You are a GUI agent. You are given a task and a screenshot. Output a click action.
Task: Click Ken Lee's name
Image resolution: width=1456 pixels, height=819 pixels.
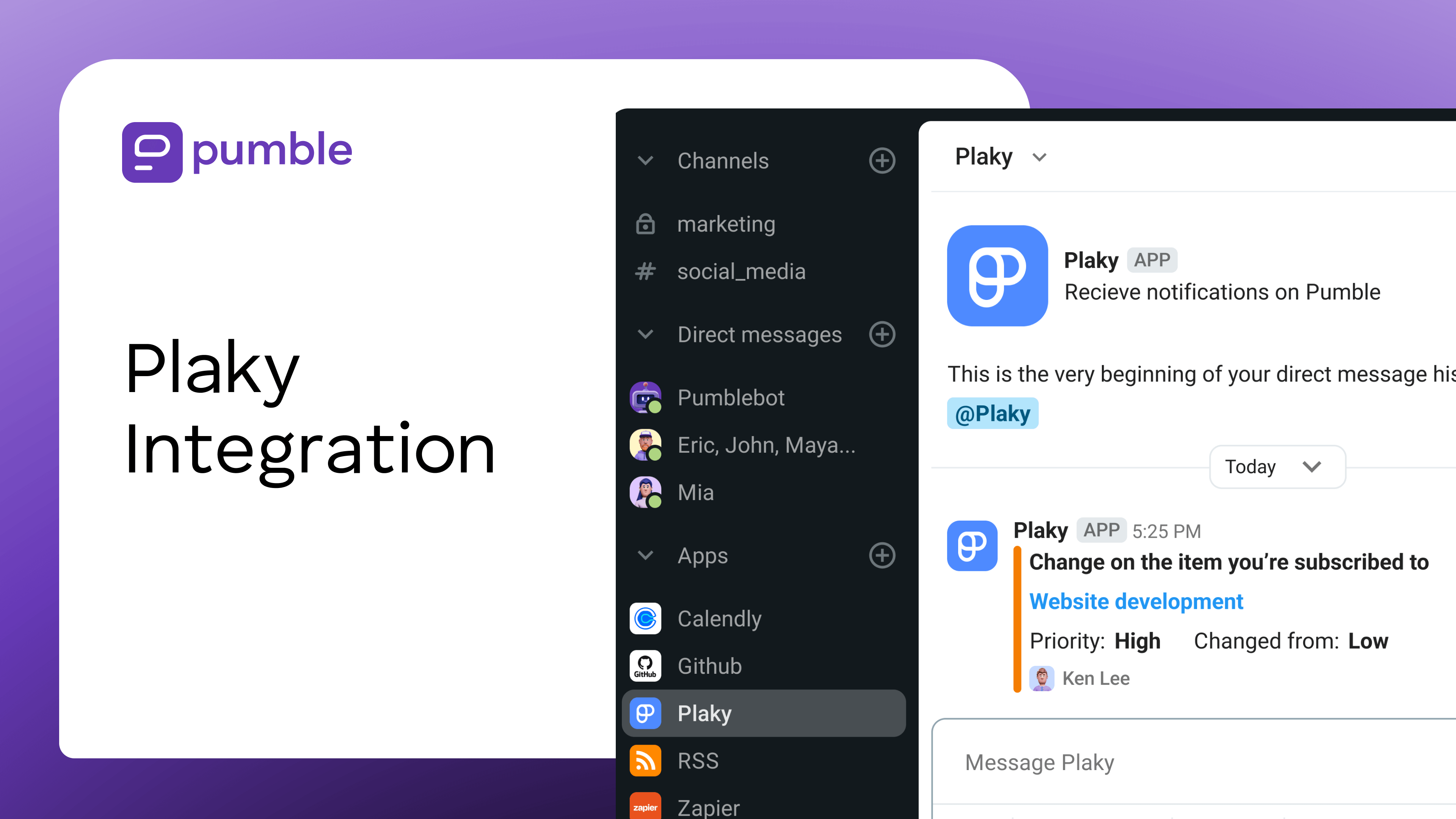click(x=1096, y=678)
